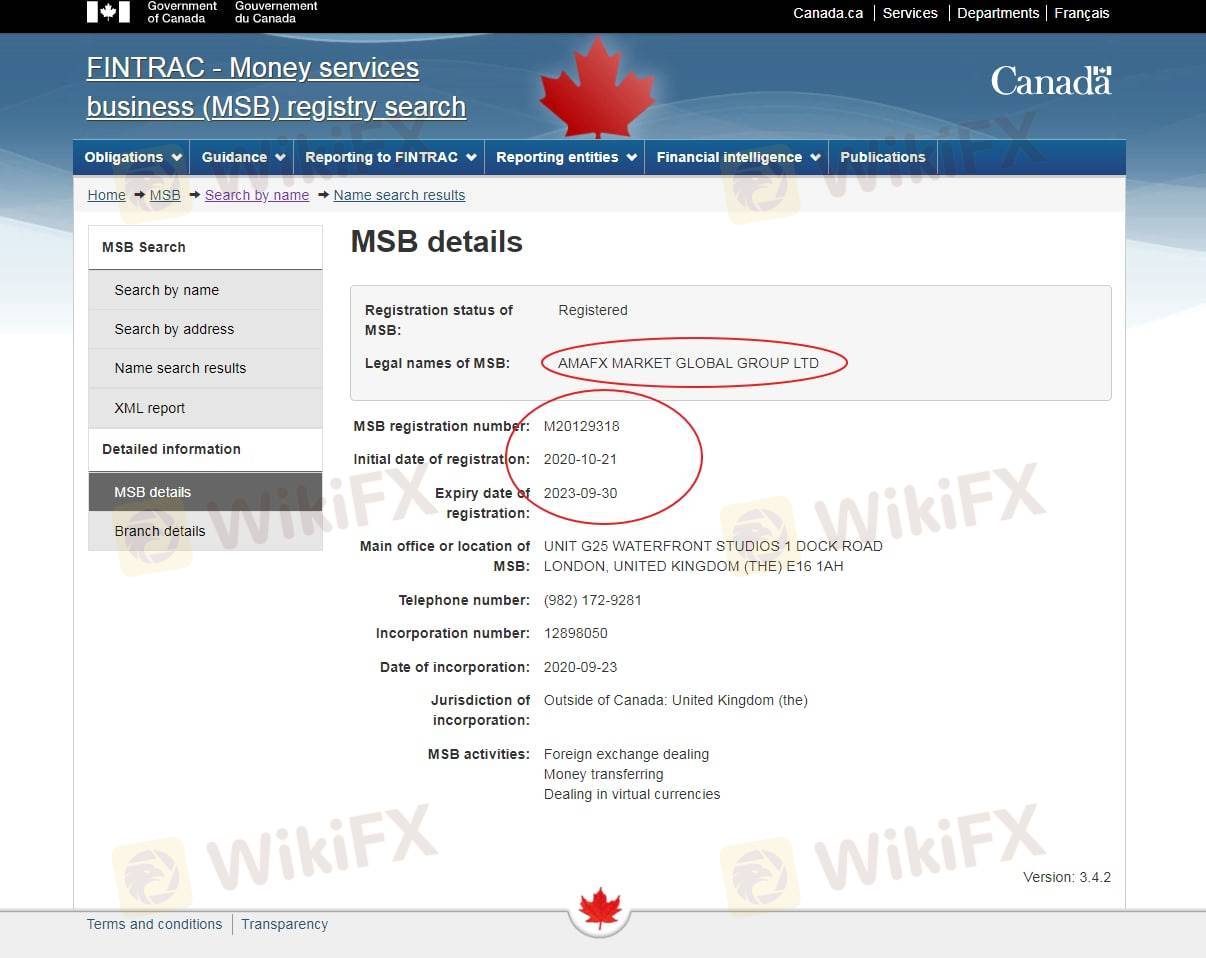Open the Canada.ca link
Screen dimensions: 1206x958
click(x=828, y=13)
